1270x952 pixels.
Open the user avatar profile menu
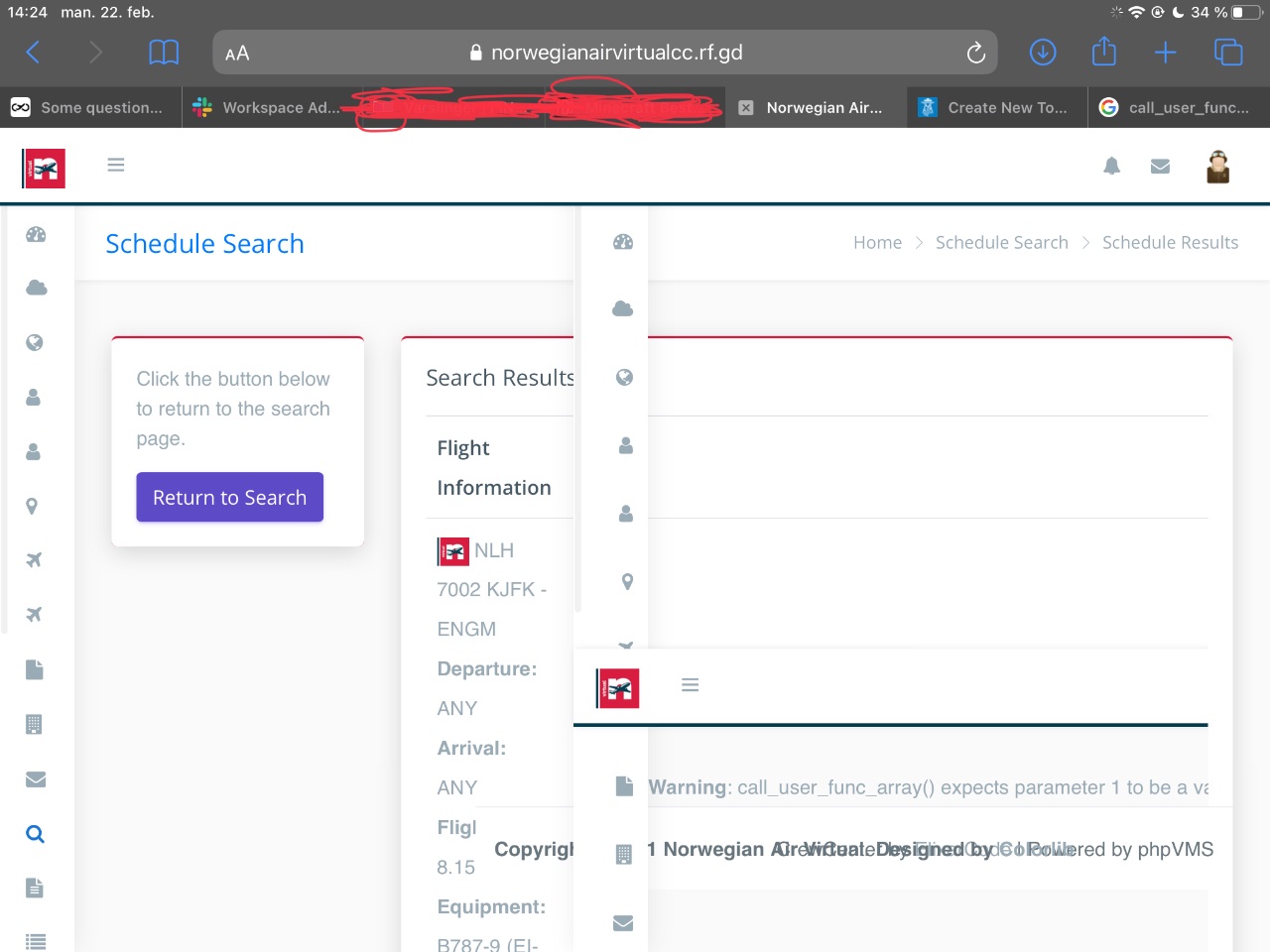1217,167
